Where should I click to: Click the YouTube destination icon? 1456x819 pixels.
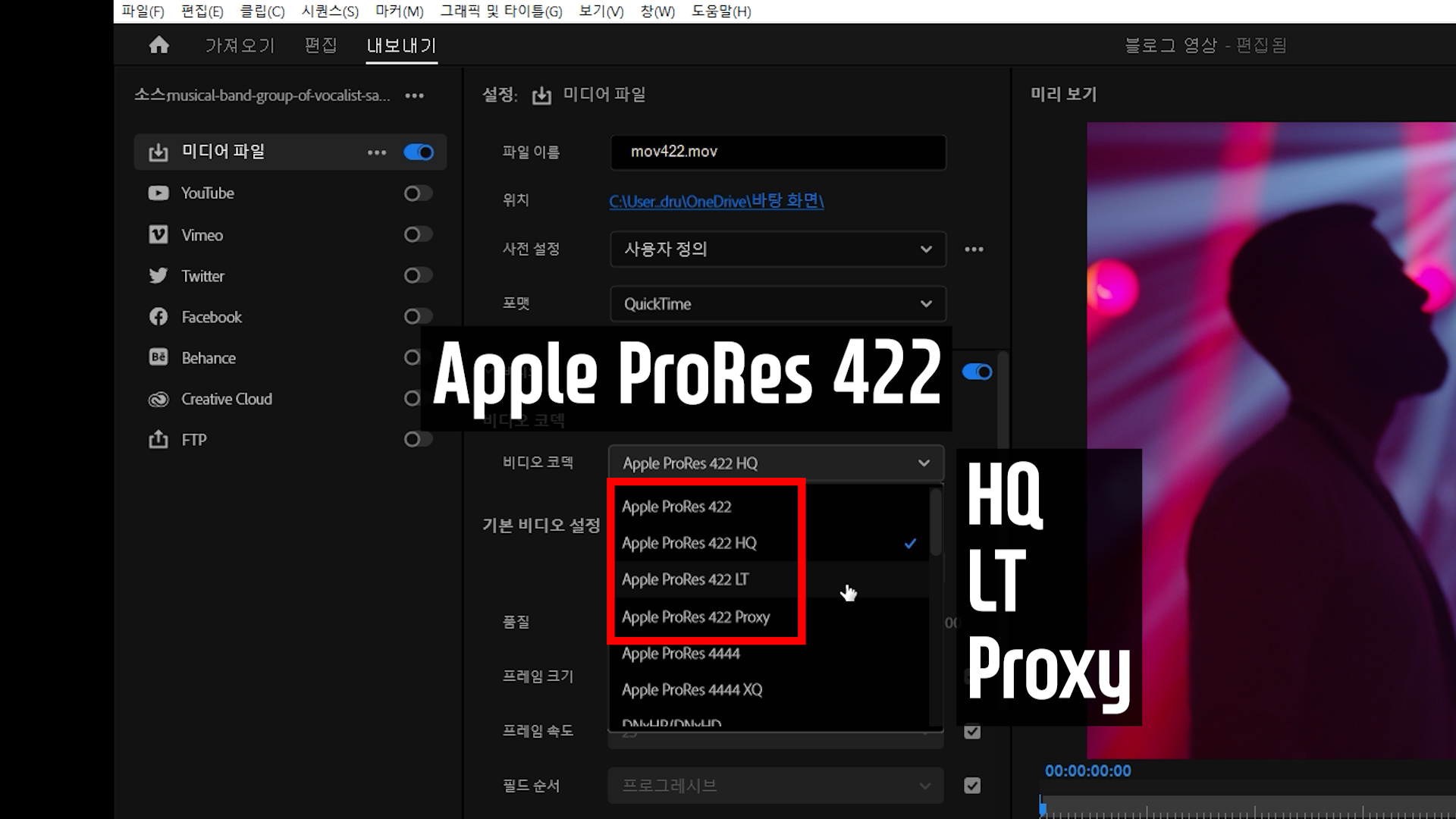(158, 193)
